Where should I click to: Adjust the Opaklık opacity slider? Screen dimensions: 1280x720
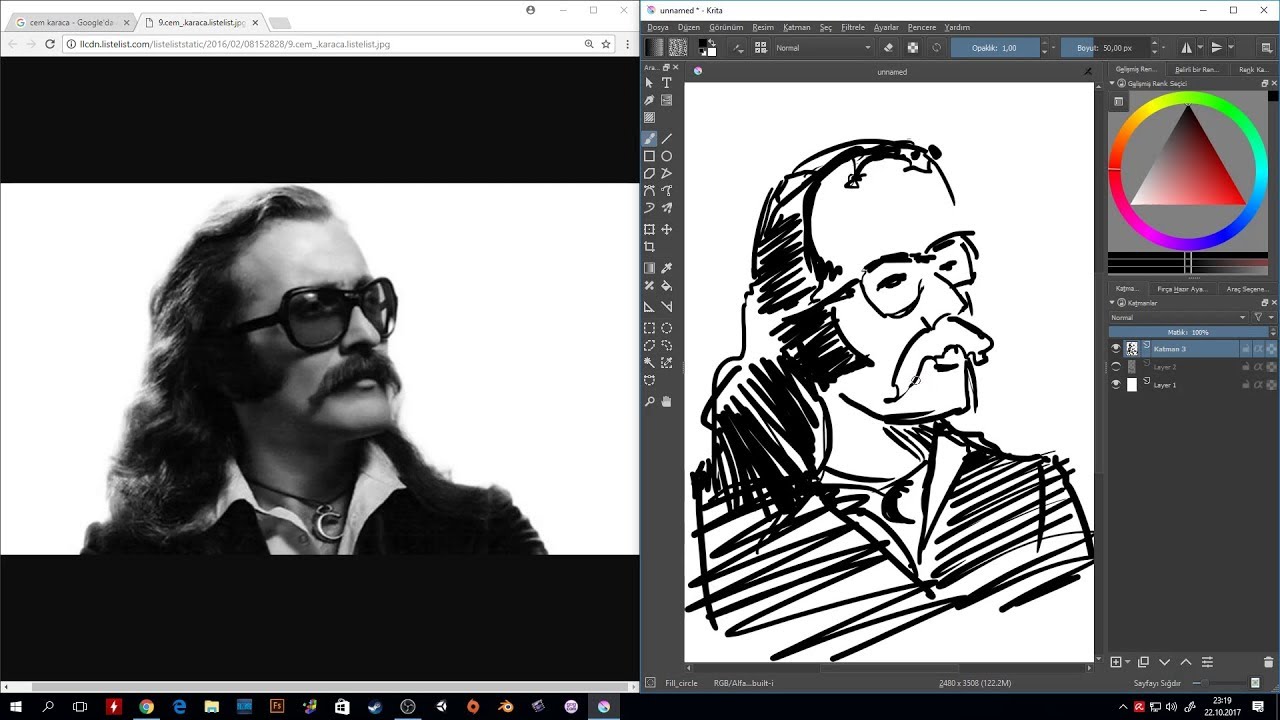(995, 47)
